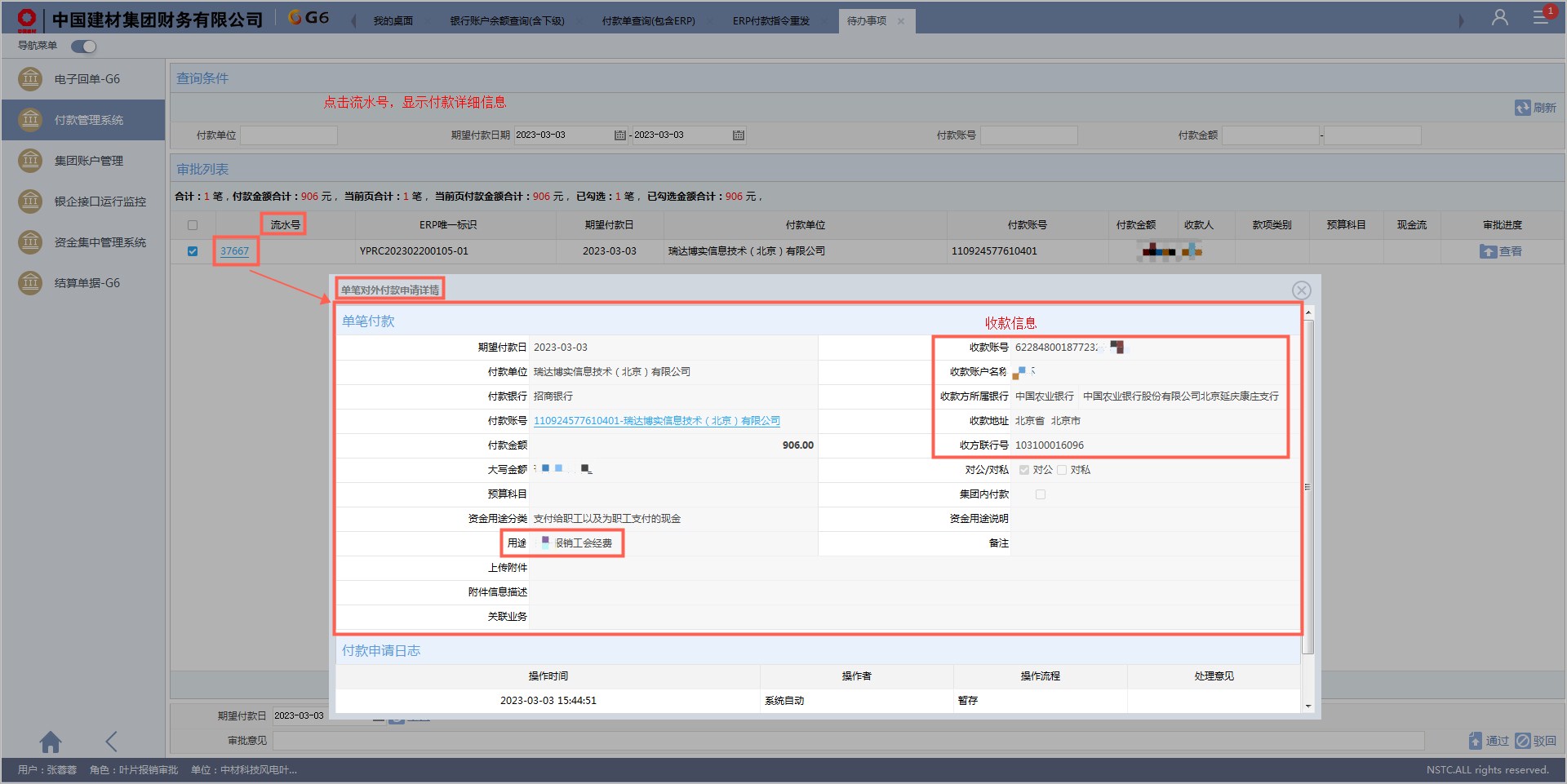1567x784 pixels.
Task: Sort by the ERP唯一标识 column header
Action: pyautogui.click(x=448, y=225)
